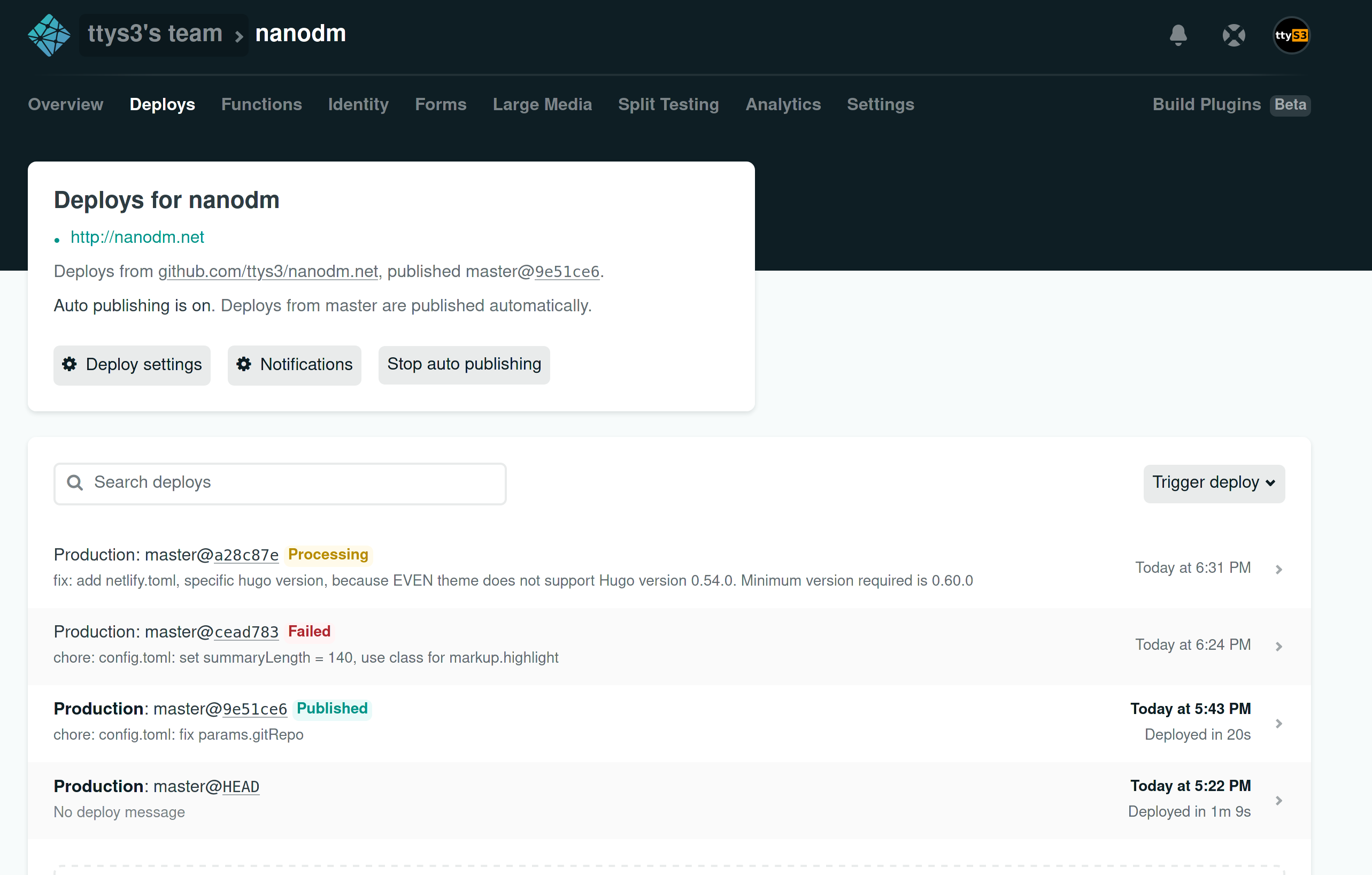
Task: Open the Settings tab
Action: [880, 104]
